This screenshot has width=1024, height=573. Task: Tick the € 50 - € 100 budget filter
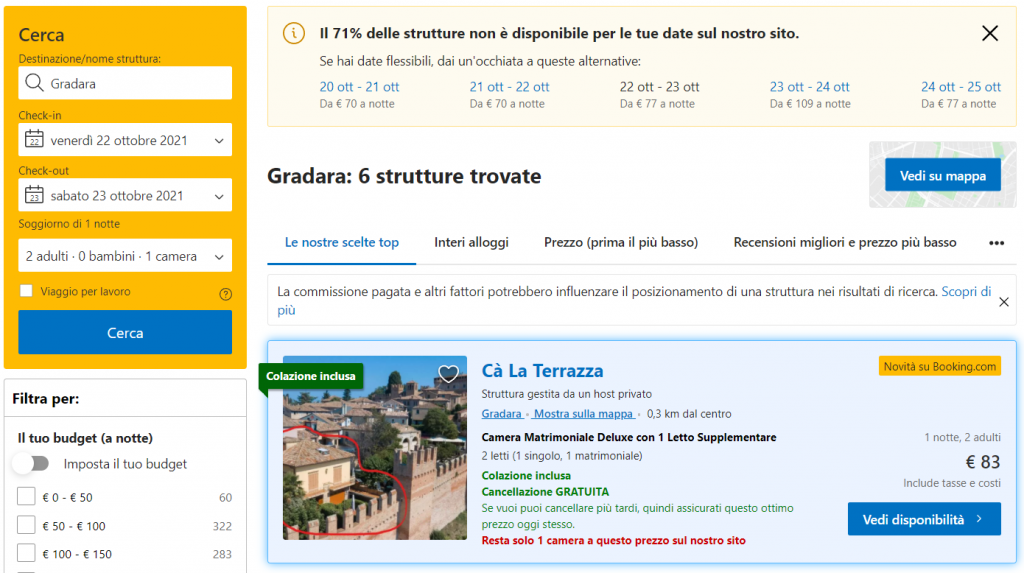pos(26,526)
